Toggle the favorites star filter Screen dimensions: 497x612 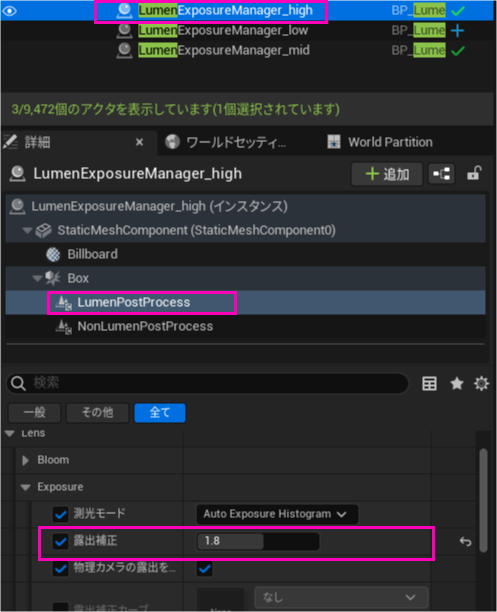coord(457,384)
